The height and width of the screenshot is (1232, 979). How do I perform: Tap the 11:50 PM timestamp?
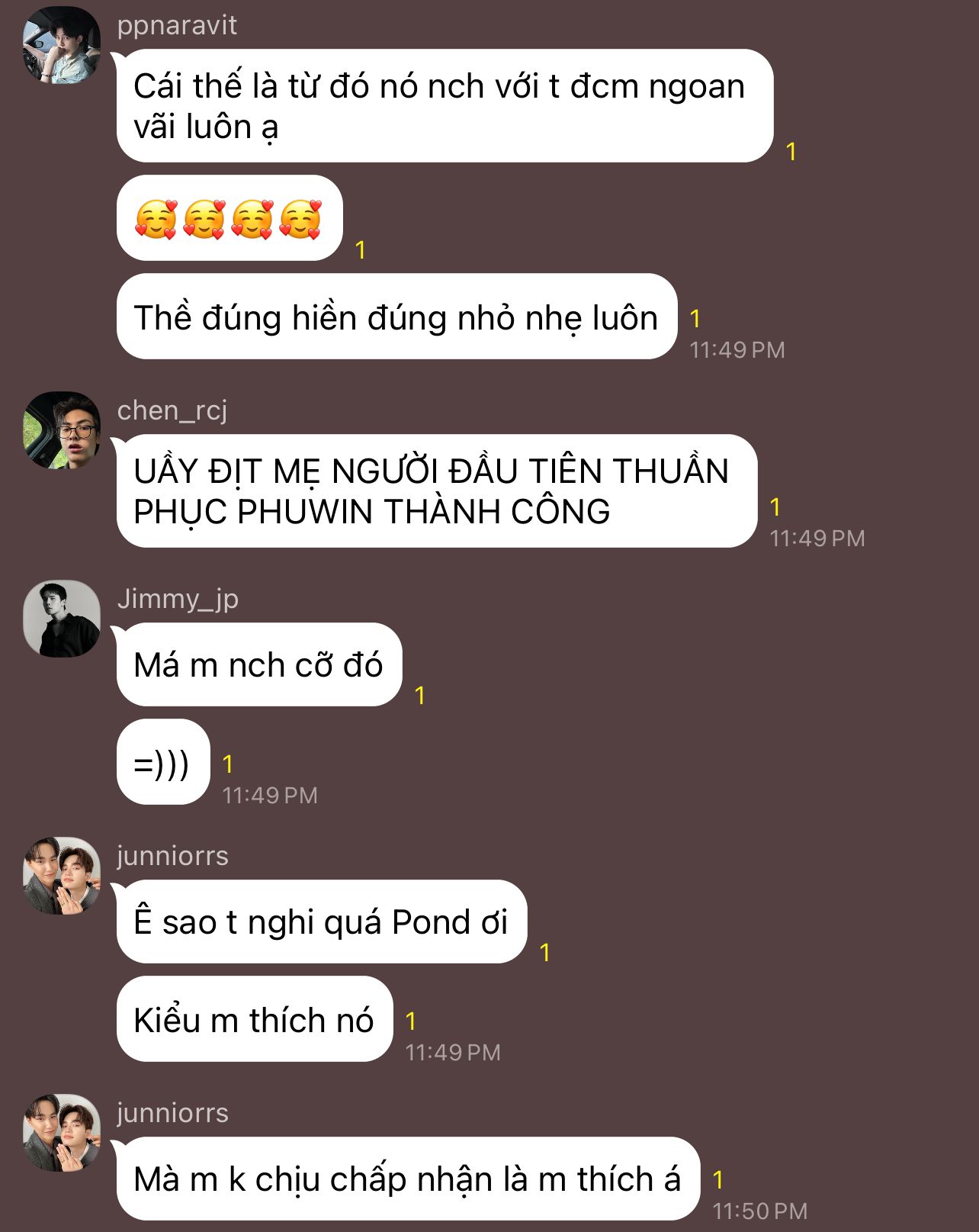[x=759, y=1211]
